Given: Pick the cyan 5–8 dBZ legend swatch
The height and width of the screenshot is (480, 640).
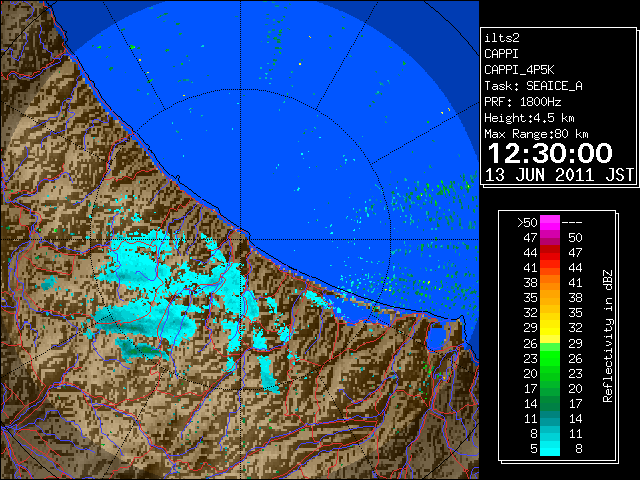Looking at the screenshot, I should (550, 448).
